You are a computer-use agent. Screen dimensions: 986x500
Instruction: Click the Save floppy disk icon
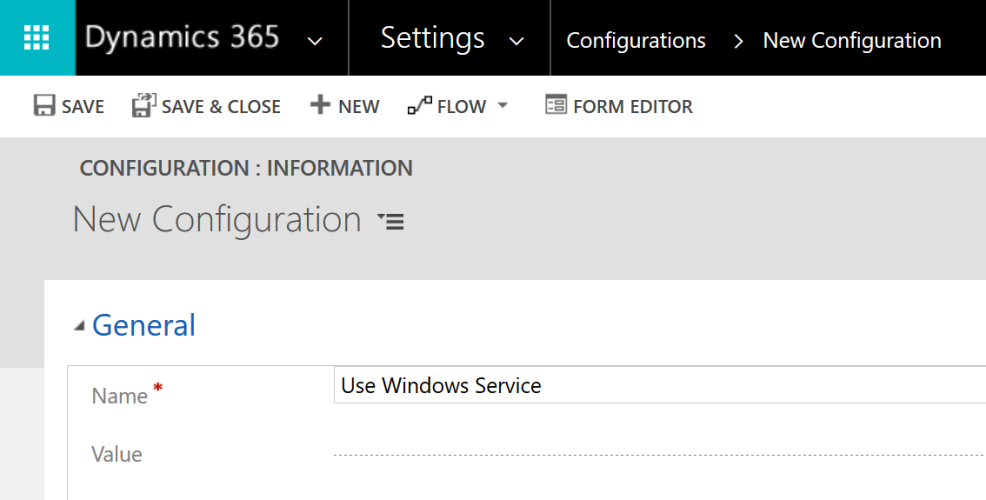pyautogui.click(x=44, y=105)
